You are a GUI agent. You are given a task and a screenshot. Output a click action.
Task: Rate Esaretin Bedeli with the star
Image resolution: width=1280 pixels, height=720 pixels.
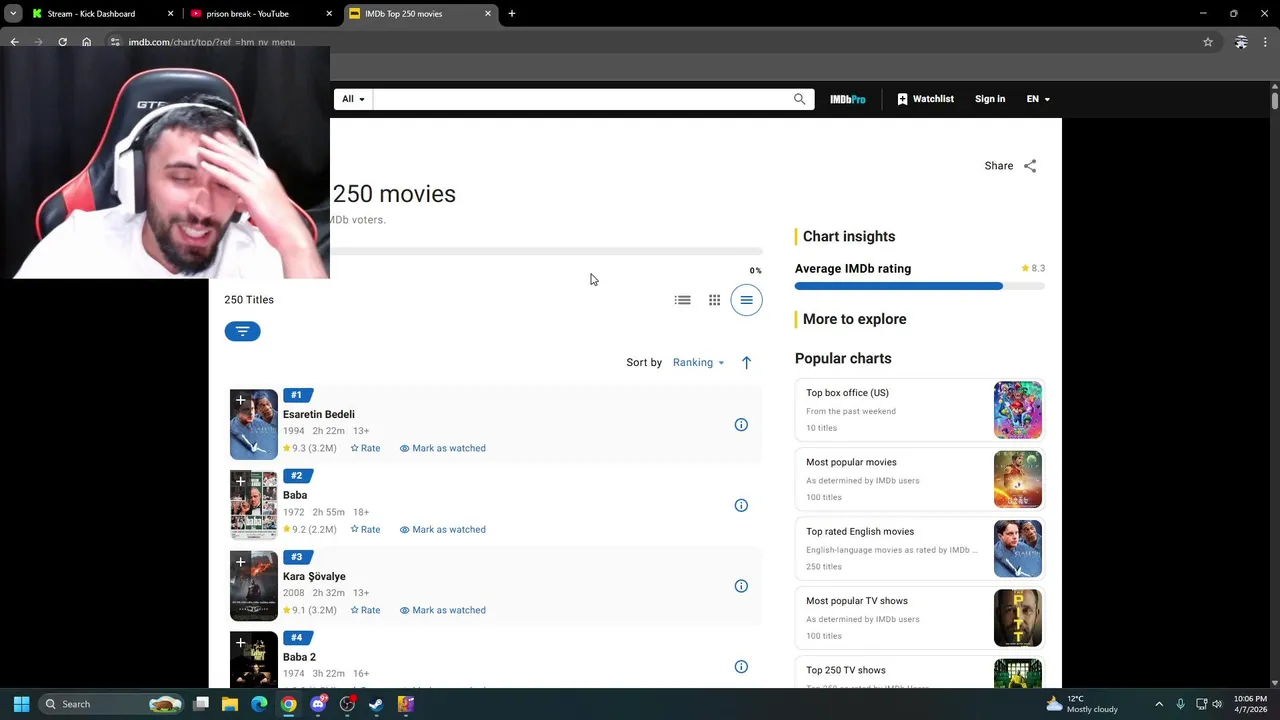point(365,448)
